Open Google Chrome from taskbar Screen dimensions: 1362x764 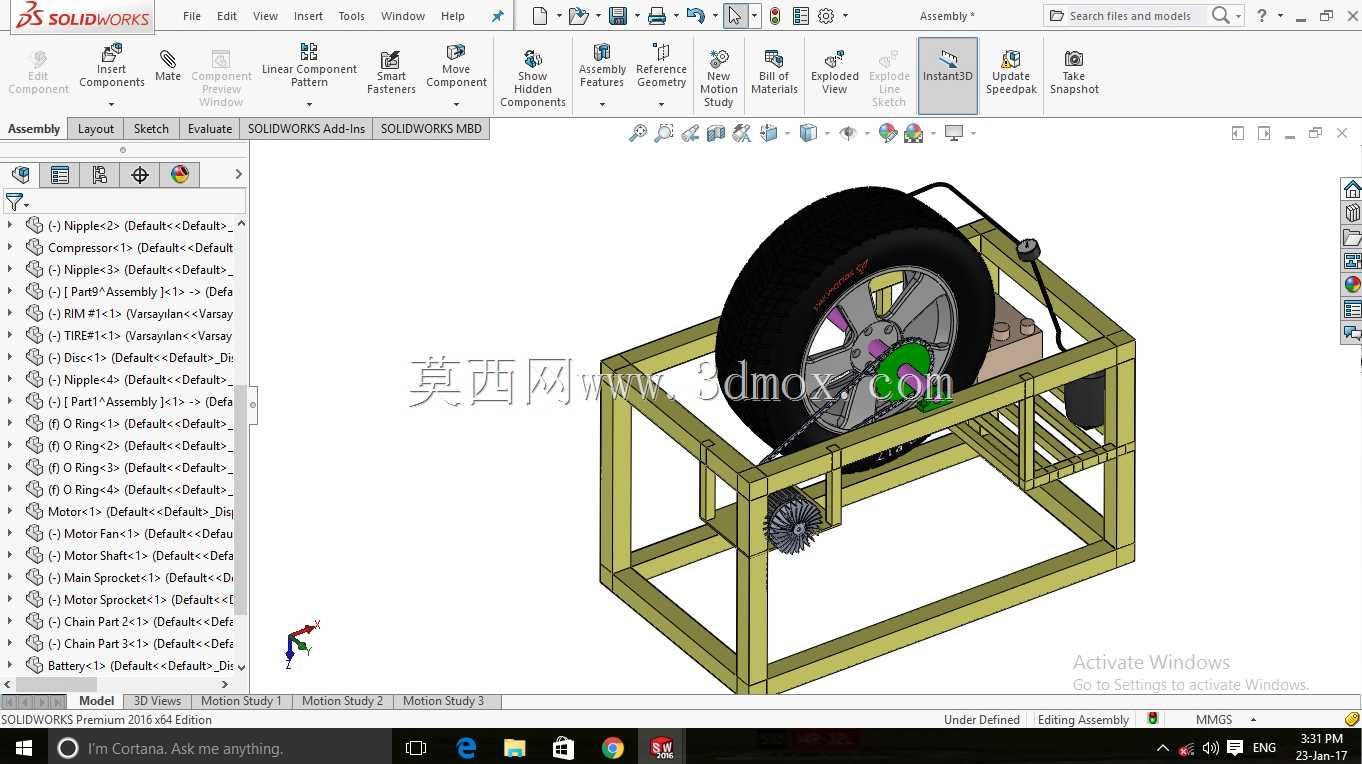[613, 747]
